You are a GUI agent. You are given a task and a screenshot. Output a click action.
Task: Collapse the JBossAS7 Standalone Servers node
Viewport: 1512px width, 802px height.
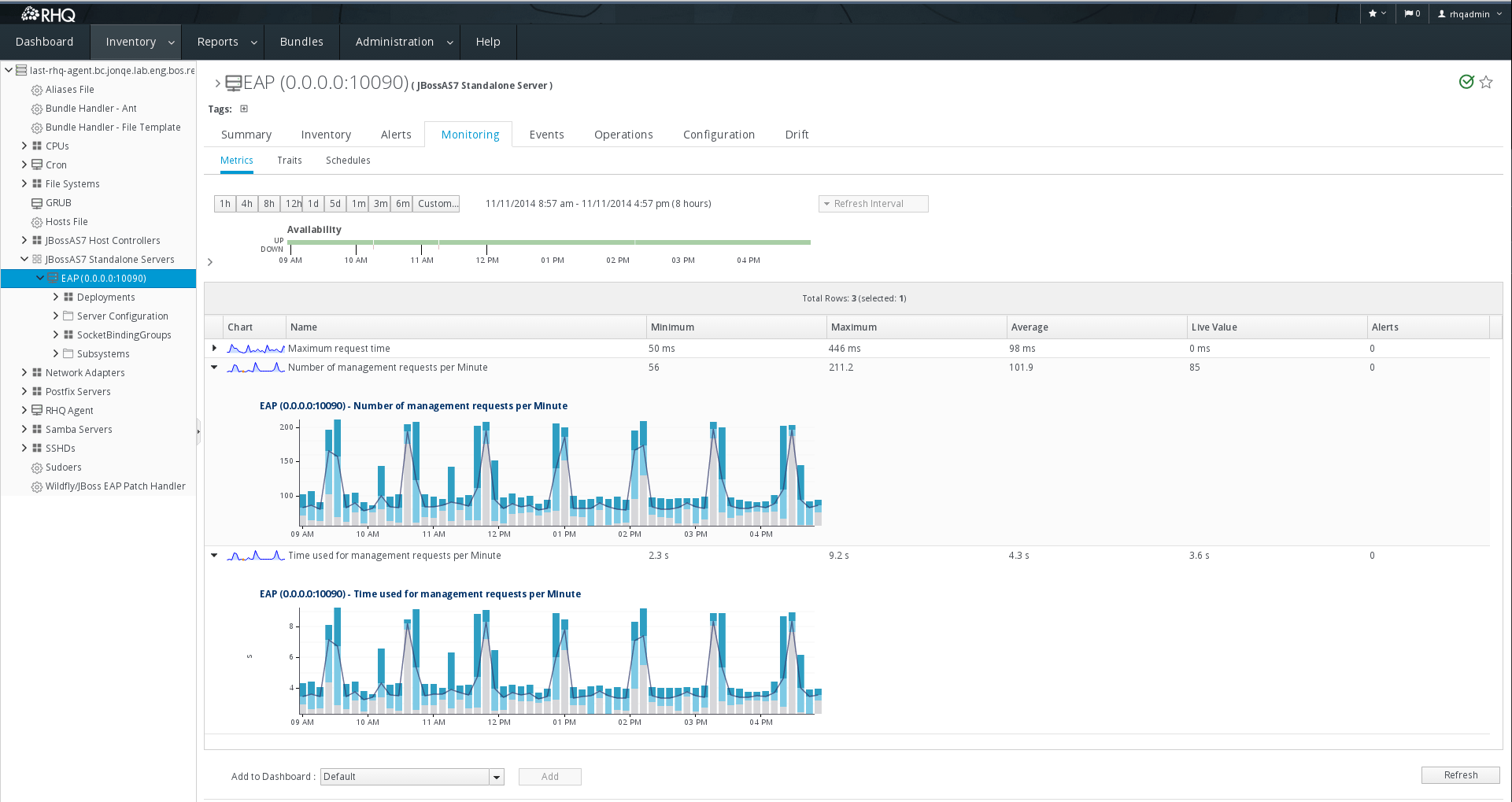26,259
